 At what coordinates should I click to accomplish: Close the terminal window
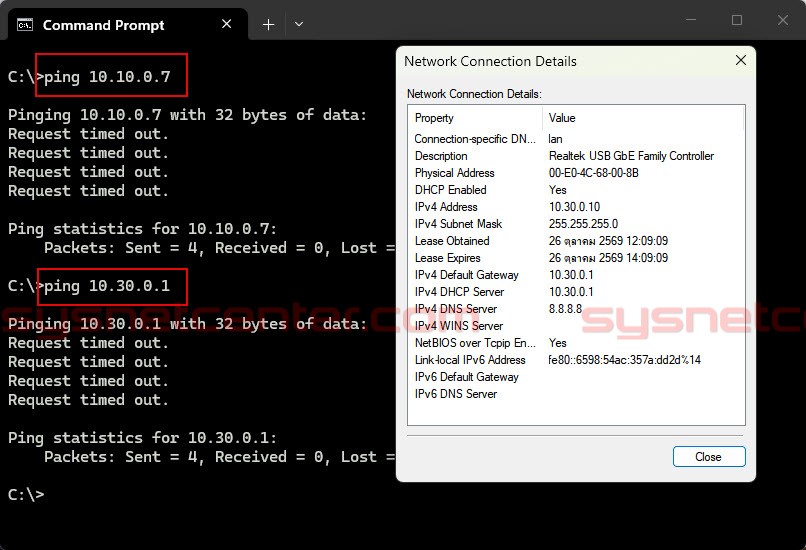pyautogui.click(x=782, y=20)
